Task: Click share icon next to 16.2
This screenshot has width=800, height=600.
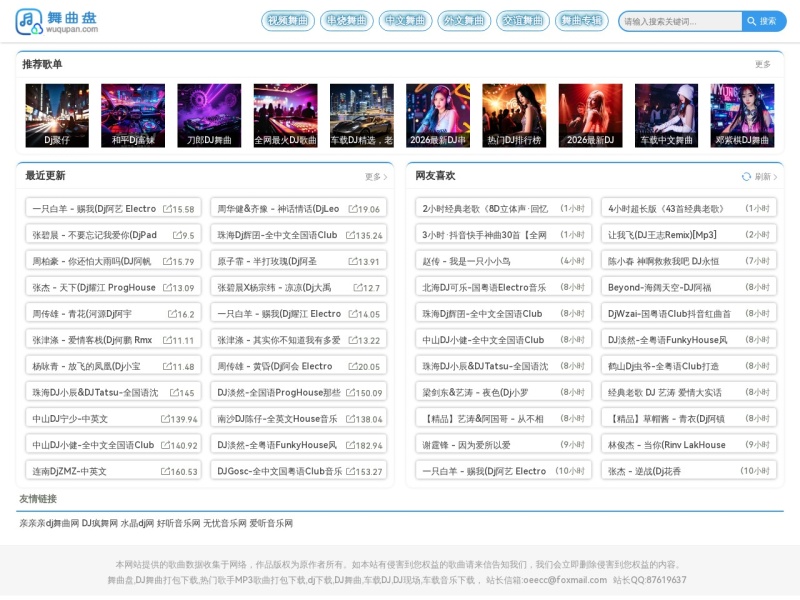Action: 172,314
